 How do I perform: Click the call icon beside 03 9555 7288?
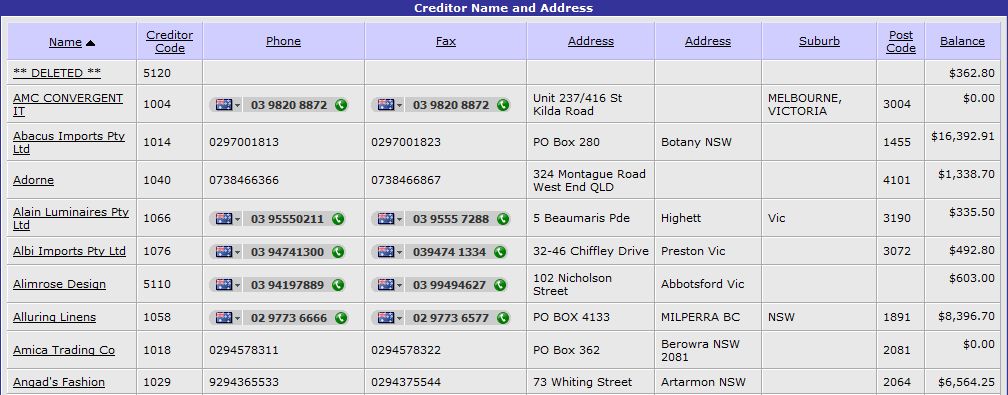coord(503,219)
